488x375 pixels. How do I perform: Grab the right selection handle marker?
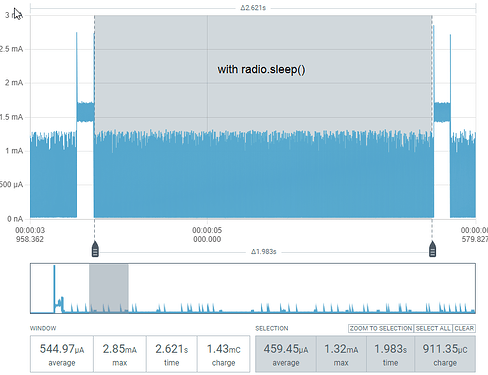[x=432, y=249]
